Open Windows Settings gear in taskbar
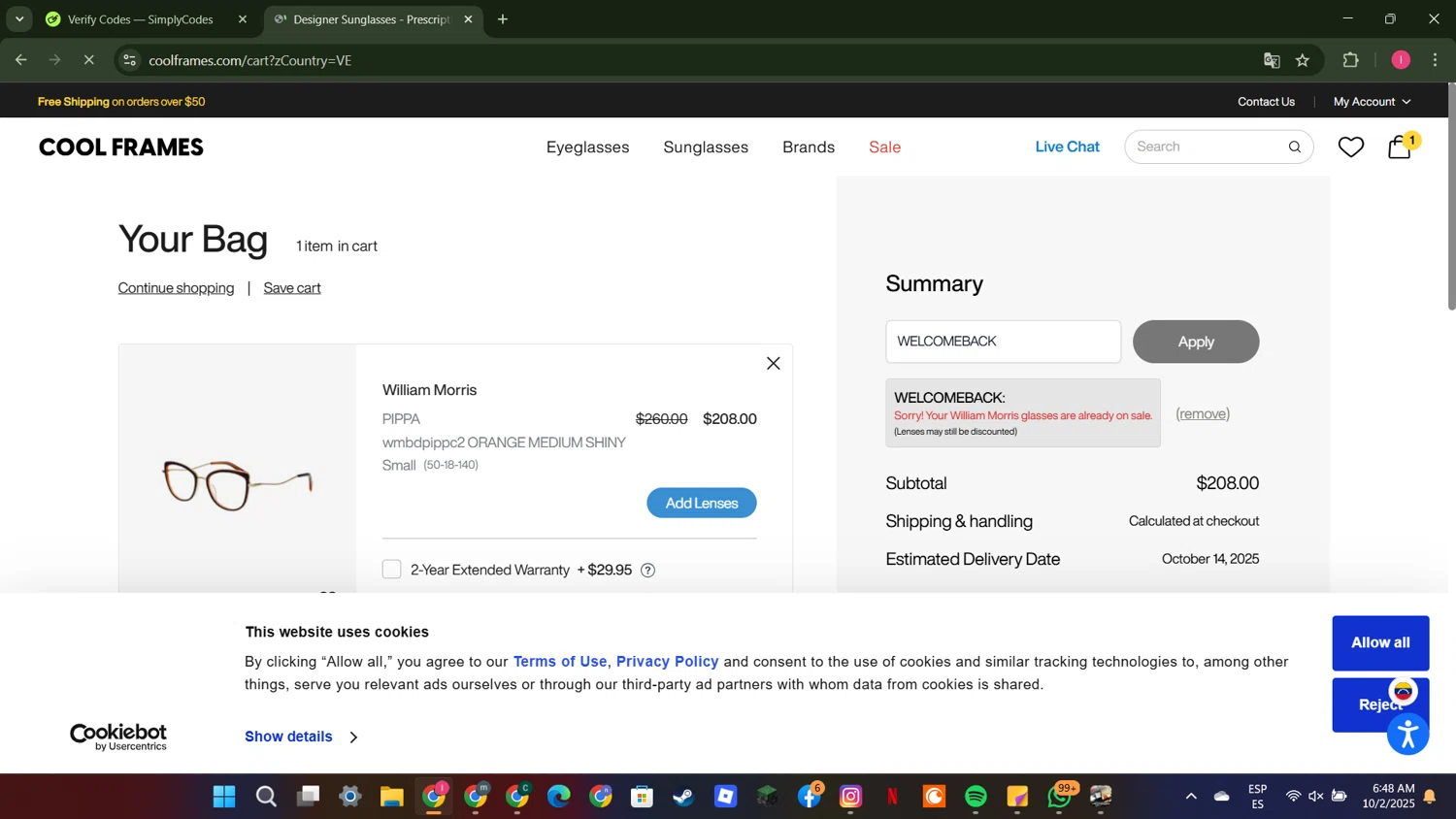This screenshot has height=819, width=1456. pos(349,797)
